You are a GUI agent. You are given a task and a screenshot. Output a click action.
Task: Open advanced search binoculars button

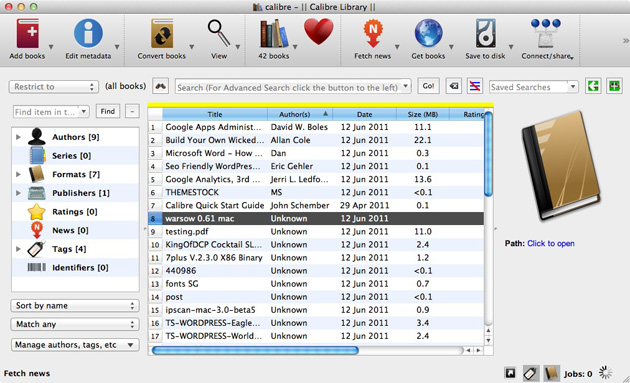[x=161, y=86]
